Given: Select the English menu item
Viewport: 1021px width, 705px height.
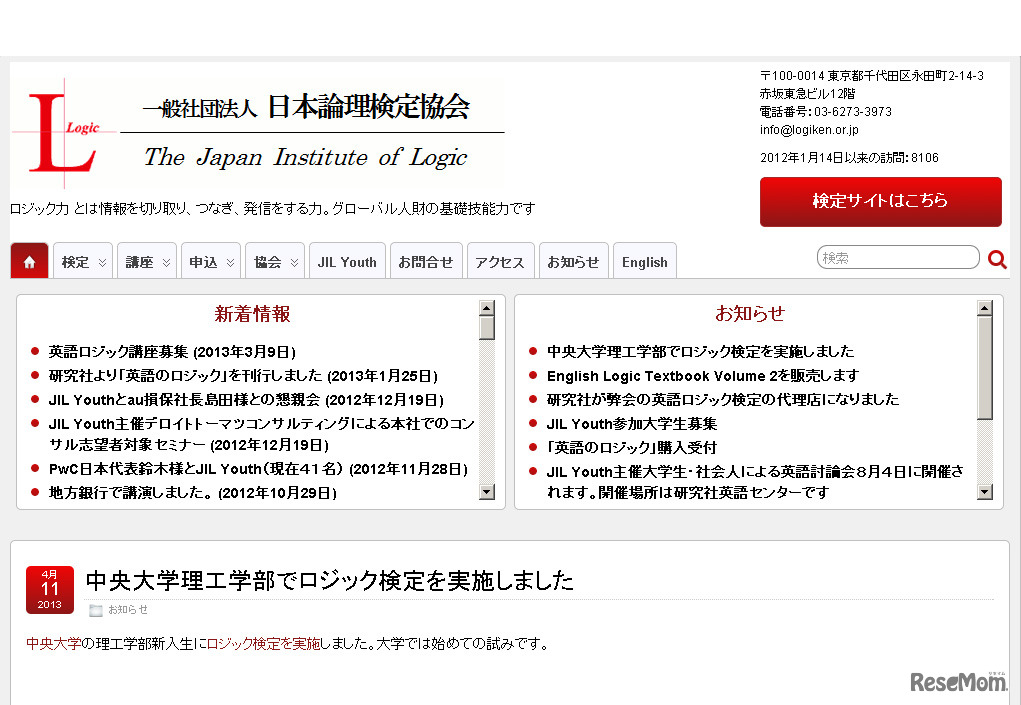Looking at the screenshot, I should click(x=644, y=261).
